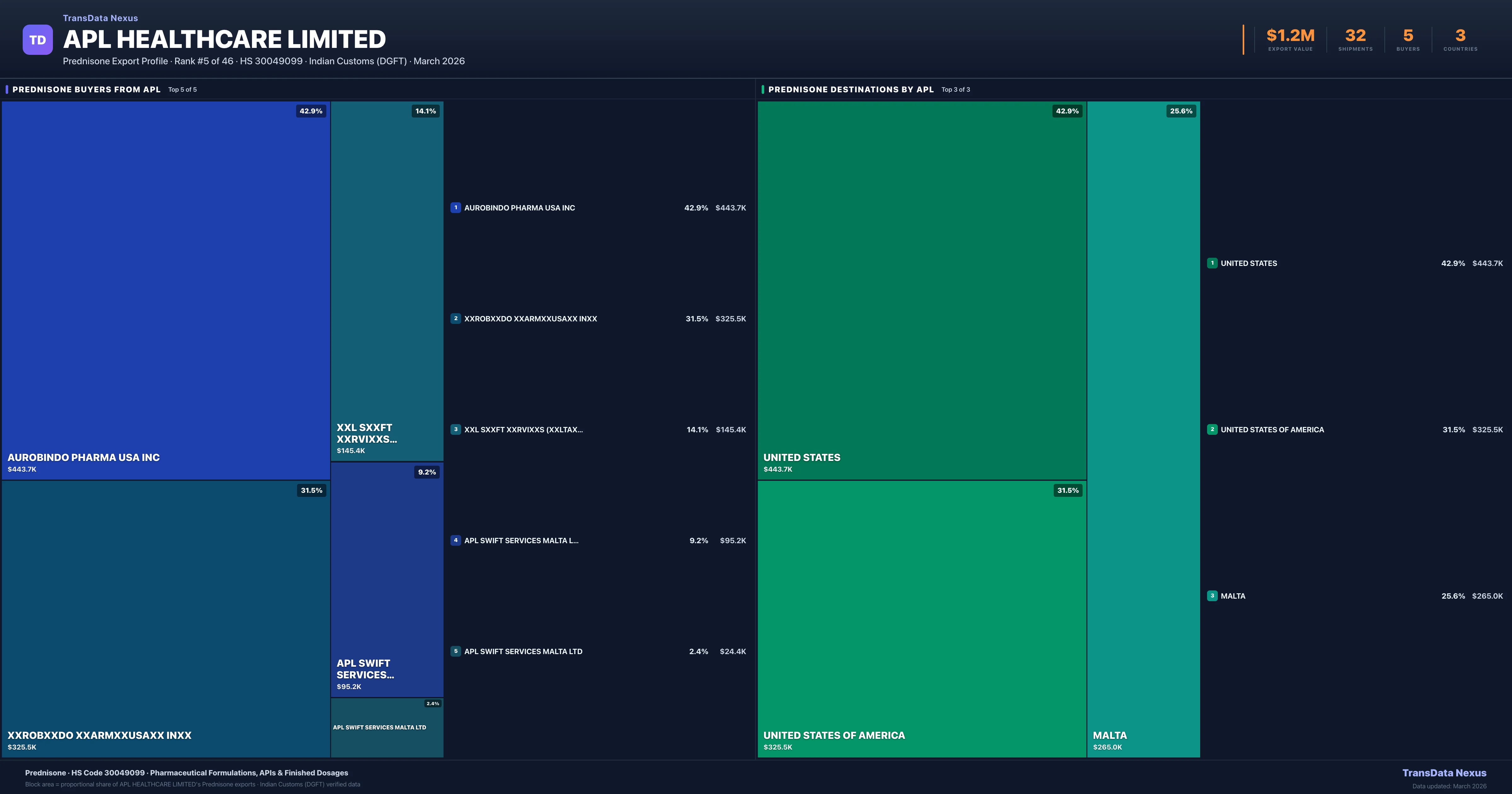This screenshot has width=1512, height=794.
Task: Expand the Top 3 of 3 destinations list
Action: 956,89
